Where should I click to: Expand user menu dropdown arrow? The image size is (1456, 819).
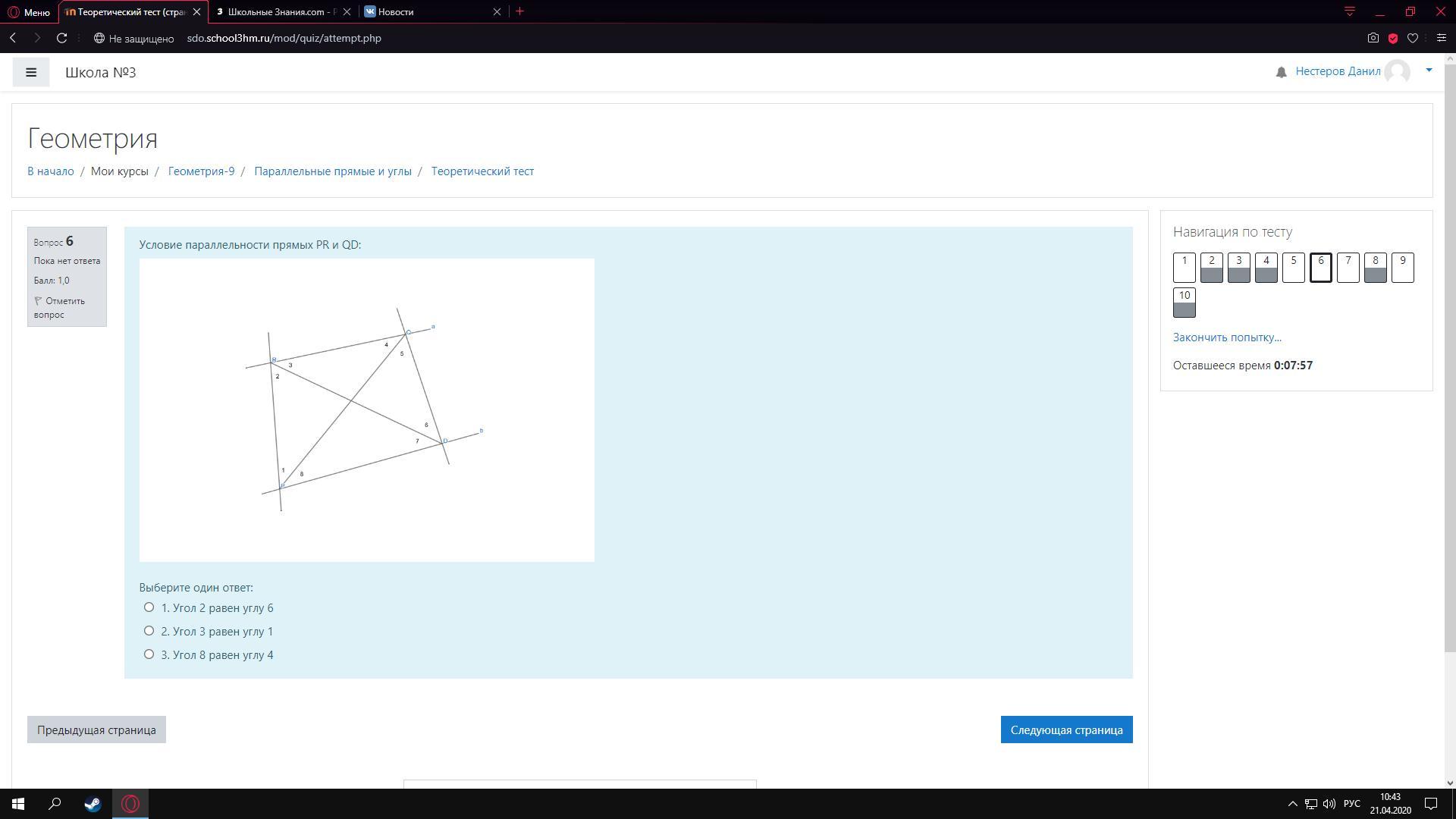pos(1429,71)
